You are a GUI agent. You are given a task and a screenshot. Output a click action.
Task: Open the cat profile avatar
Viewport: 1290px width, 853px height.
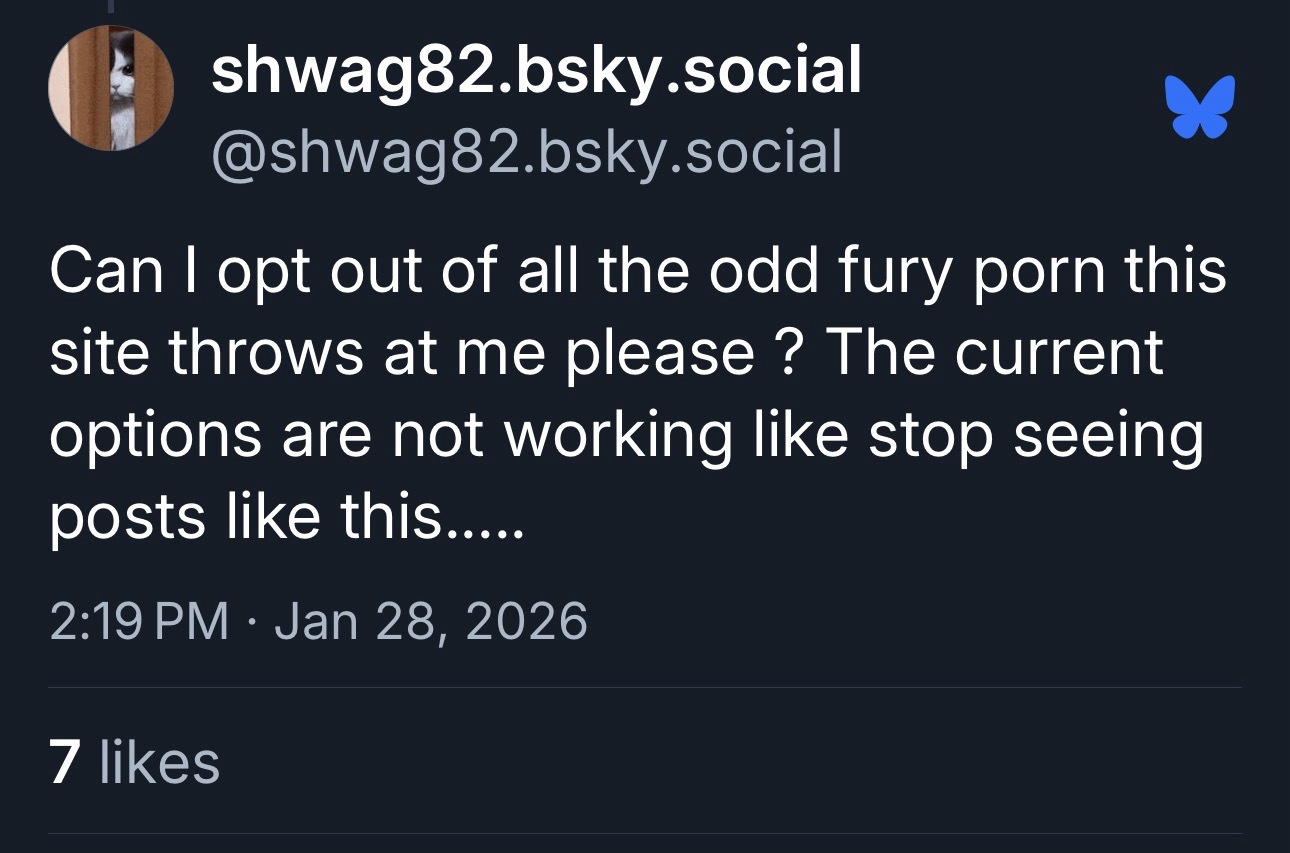(x=111, y=89)
